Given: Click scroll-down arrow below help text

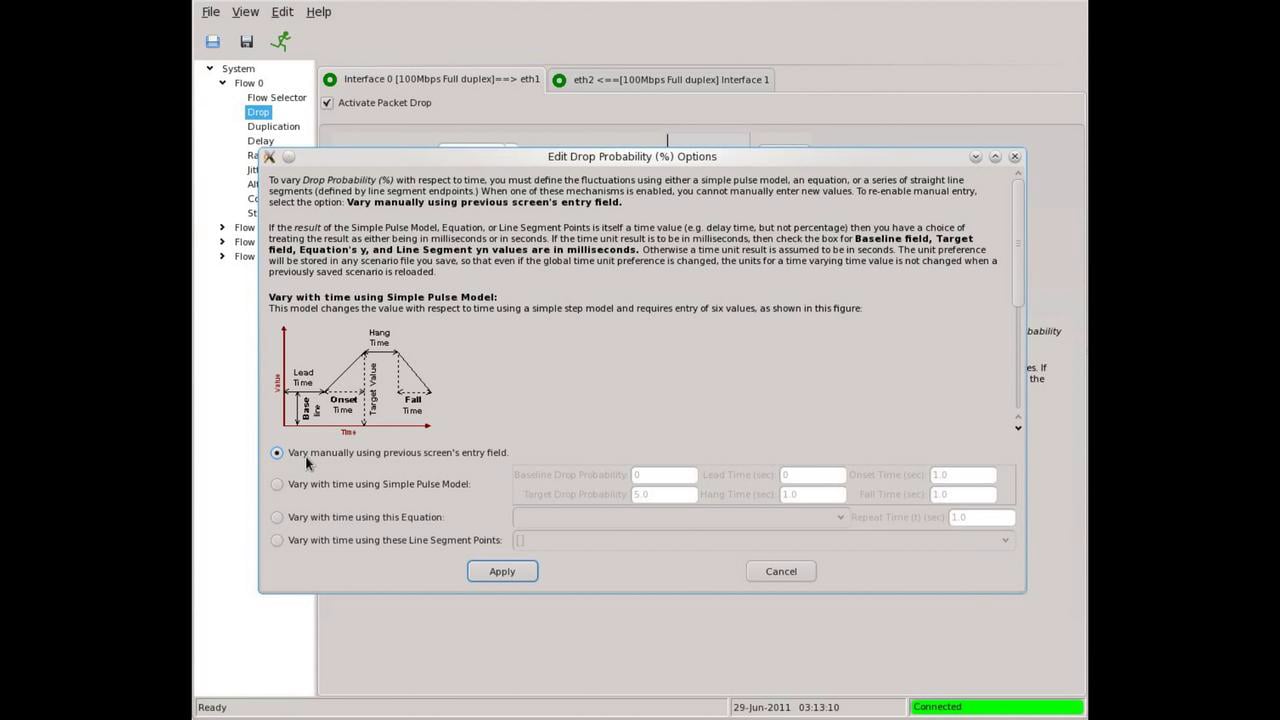Looking at the screenshot, I should pyautogui.click(x=1018, y=428).
